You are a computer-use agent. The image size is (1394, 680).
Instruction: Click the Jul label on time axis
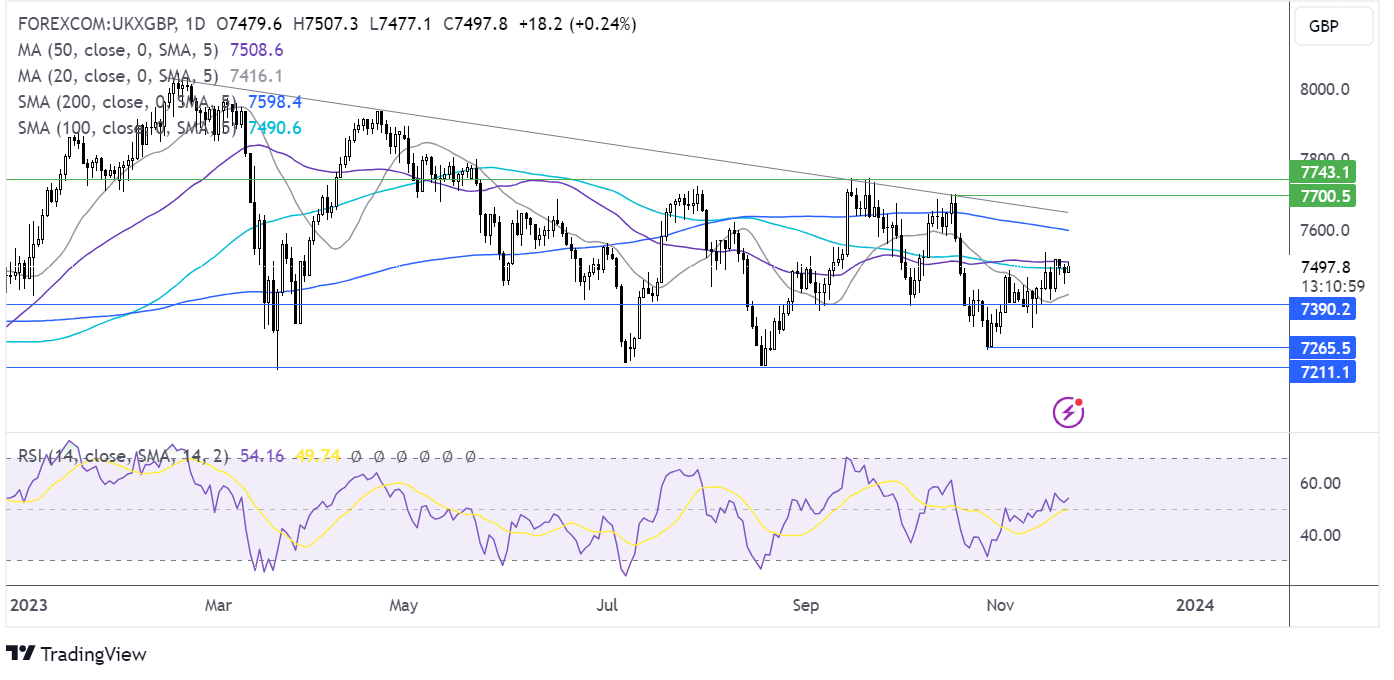pos(606,605)
